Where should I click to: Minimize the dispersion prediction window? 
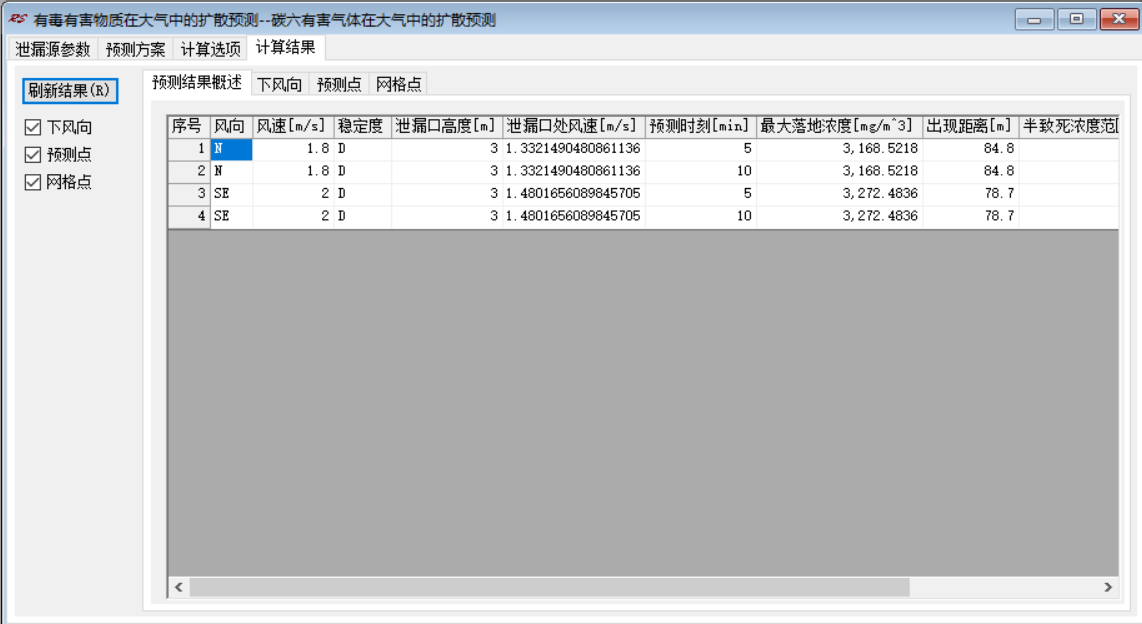(x=1034, y=20)
